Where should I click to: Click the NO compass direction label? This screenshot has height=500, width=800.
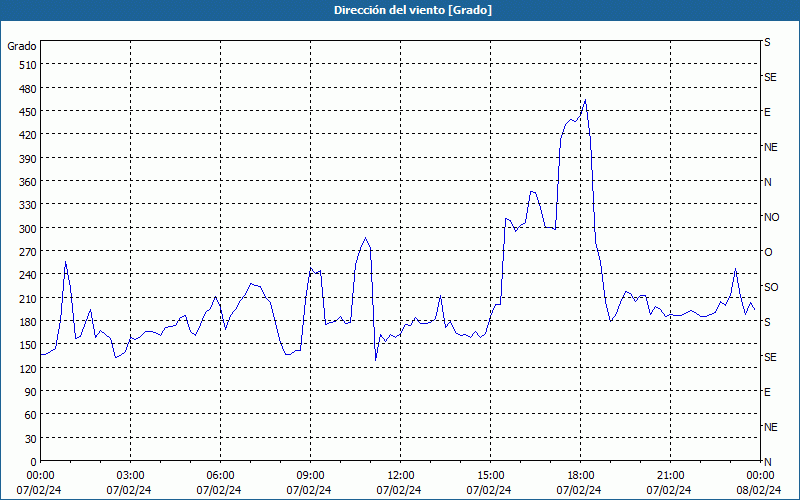[x=771, y=217]
